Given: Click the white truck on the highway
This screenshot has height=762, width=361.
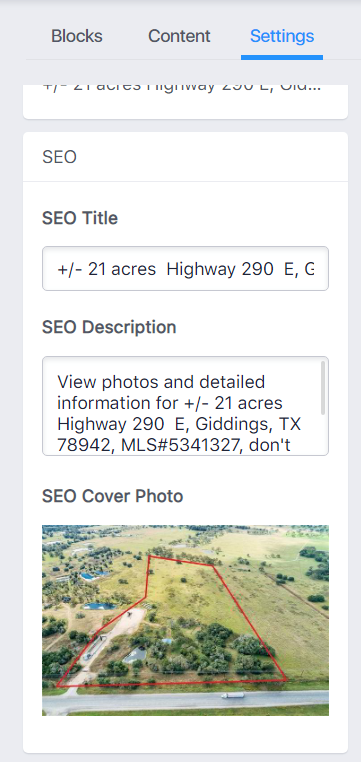Looking at the screenshot, I should pyautogui.click(x=233, y=696).
